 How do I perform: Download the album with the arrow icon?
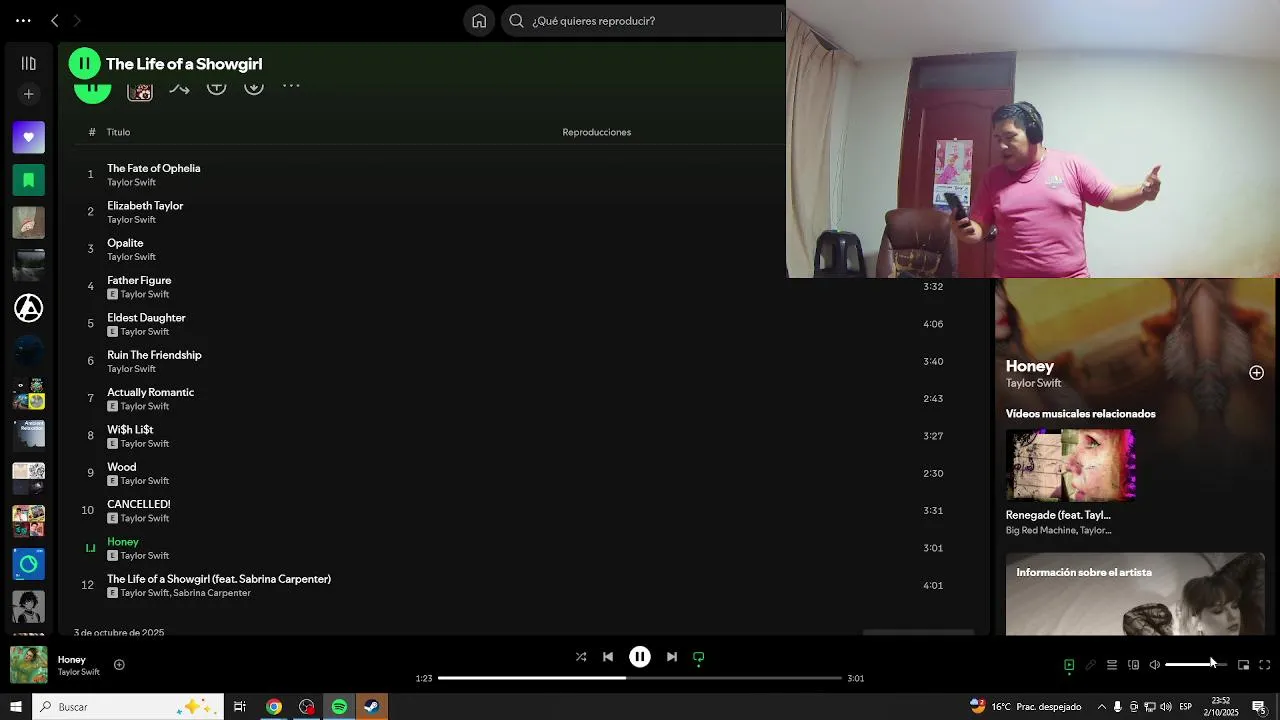click(x=254, y=86)
